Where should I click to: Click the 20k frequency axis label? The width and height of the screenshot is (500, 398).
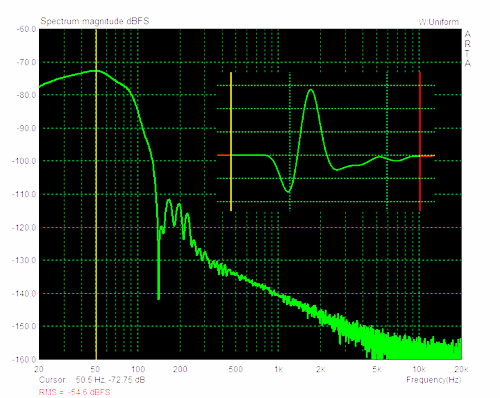pos(461,369)
